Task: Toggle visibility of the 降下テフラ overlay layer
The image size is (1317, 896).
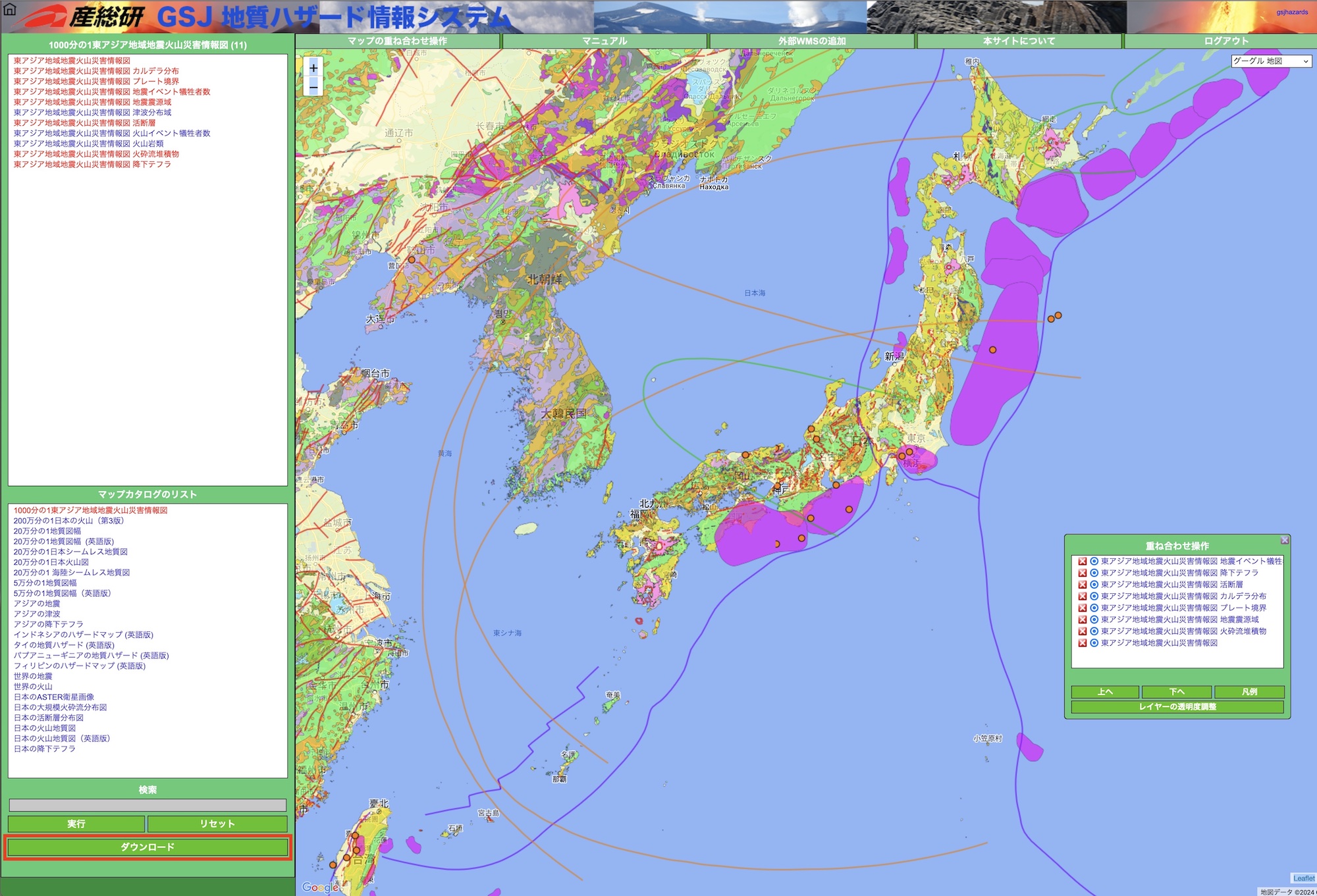Action: (1094, 573)
